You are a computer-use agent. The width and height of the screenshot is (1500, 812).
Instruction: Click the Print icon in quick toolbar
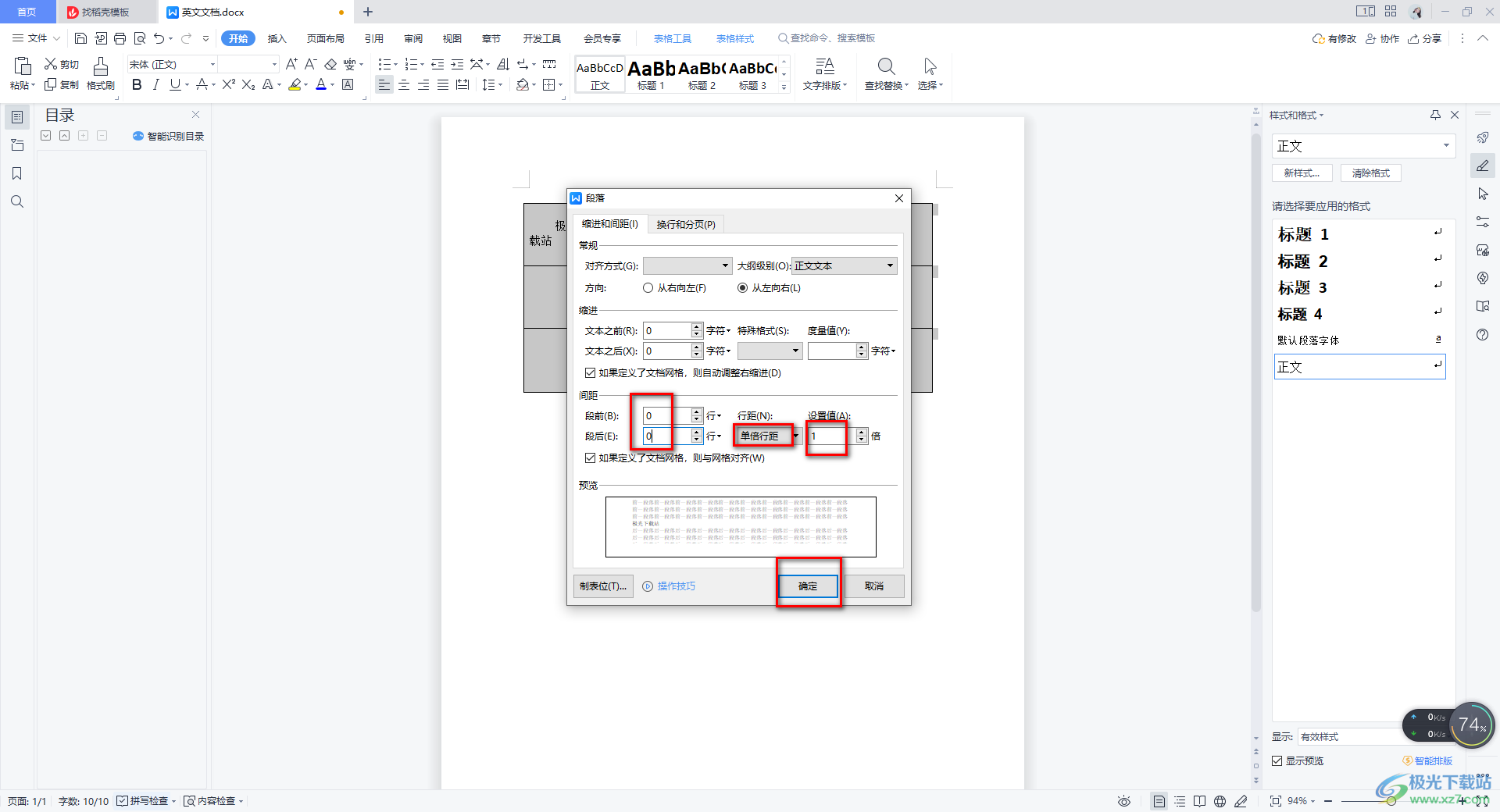coord(120,38)
